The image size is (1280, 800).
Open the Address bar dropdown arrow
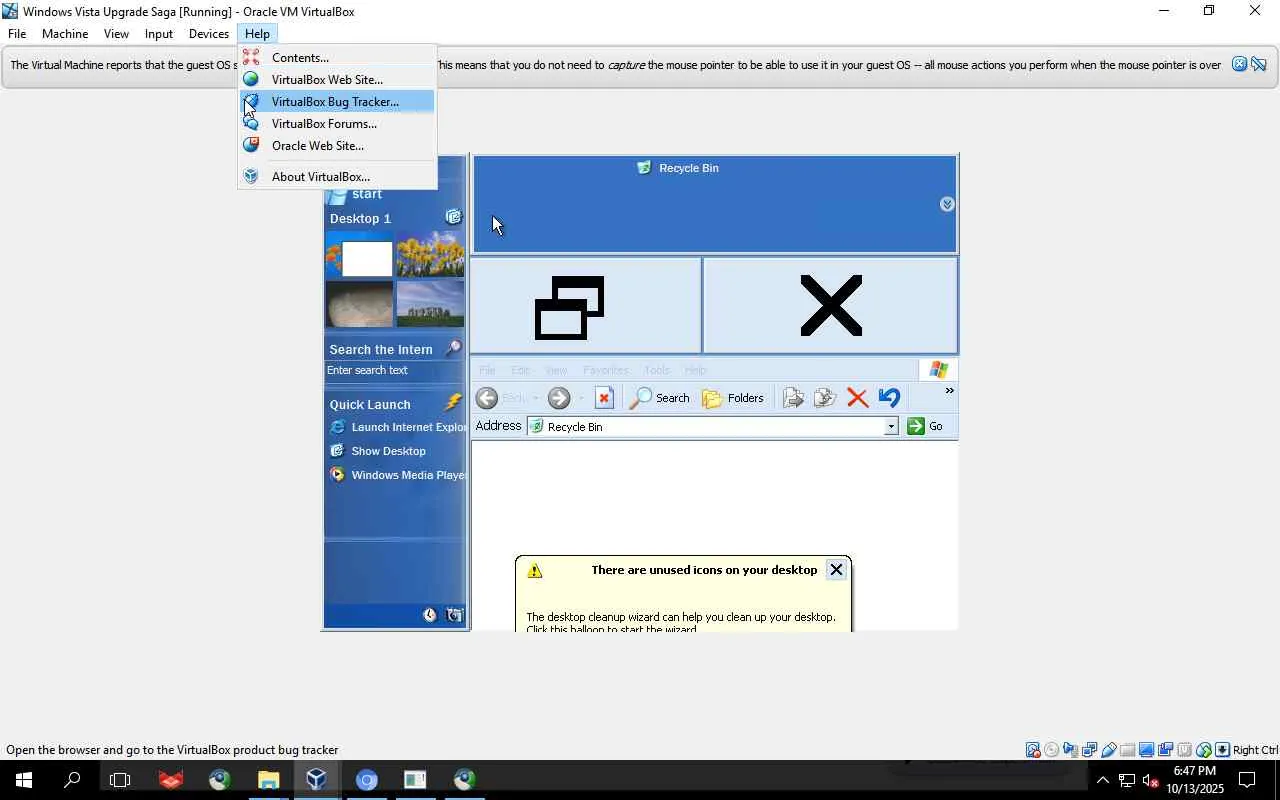click(x=890, y=427)
